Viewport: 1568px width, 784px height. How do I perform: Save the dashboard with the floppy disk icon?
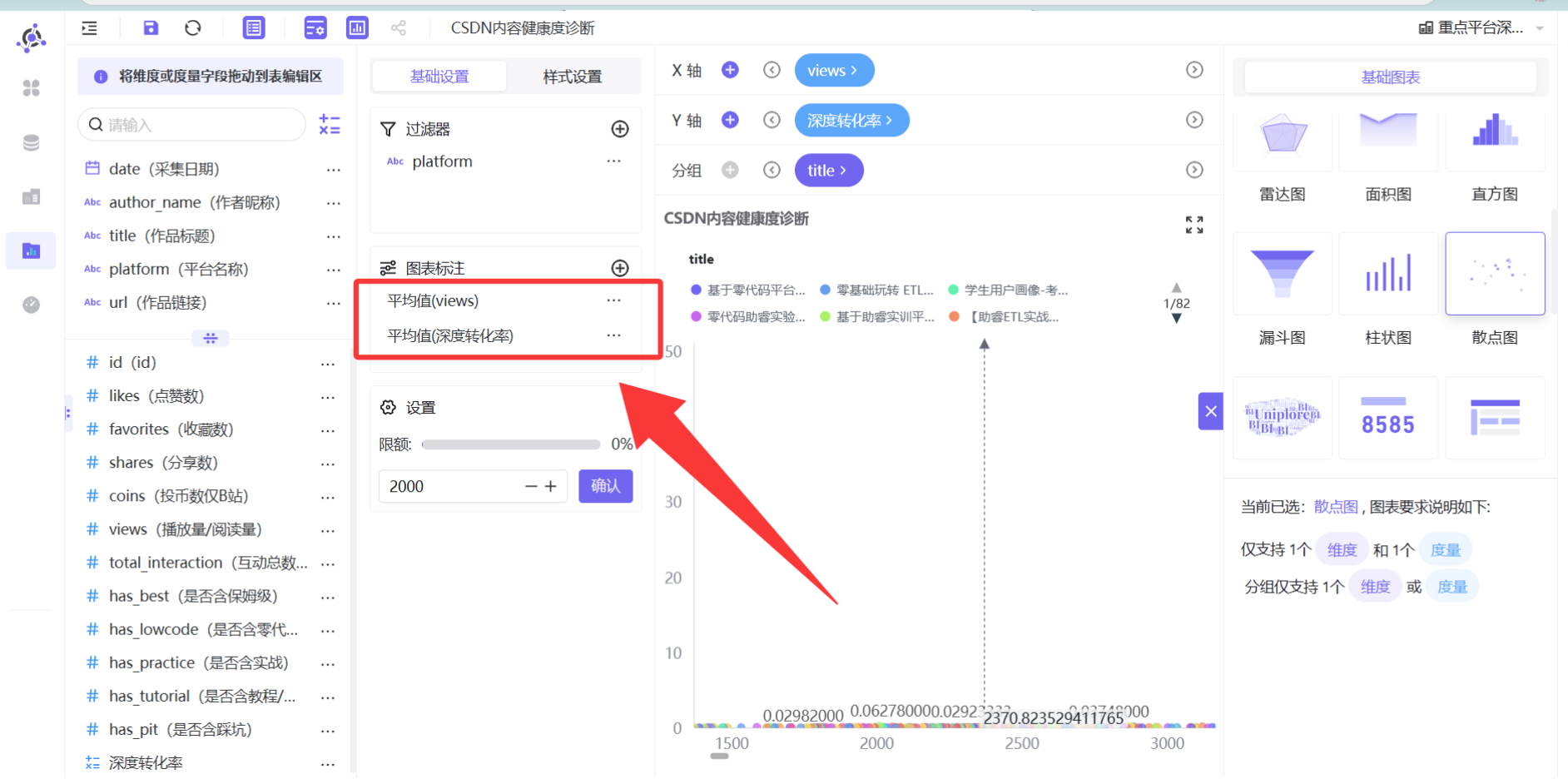(151, 28)
